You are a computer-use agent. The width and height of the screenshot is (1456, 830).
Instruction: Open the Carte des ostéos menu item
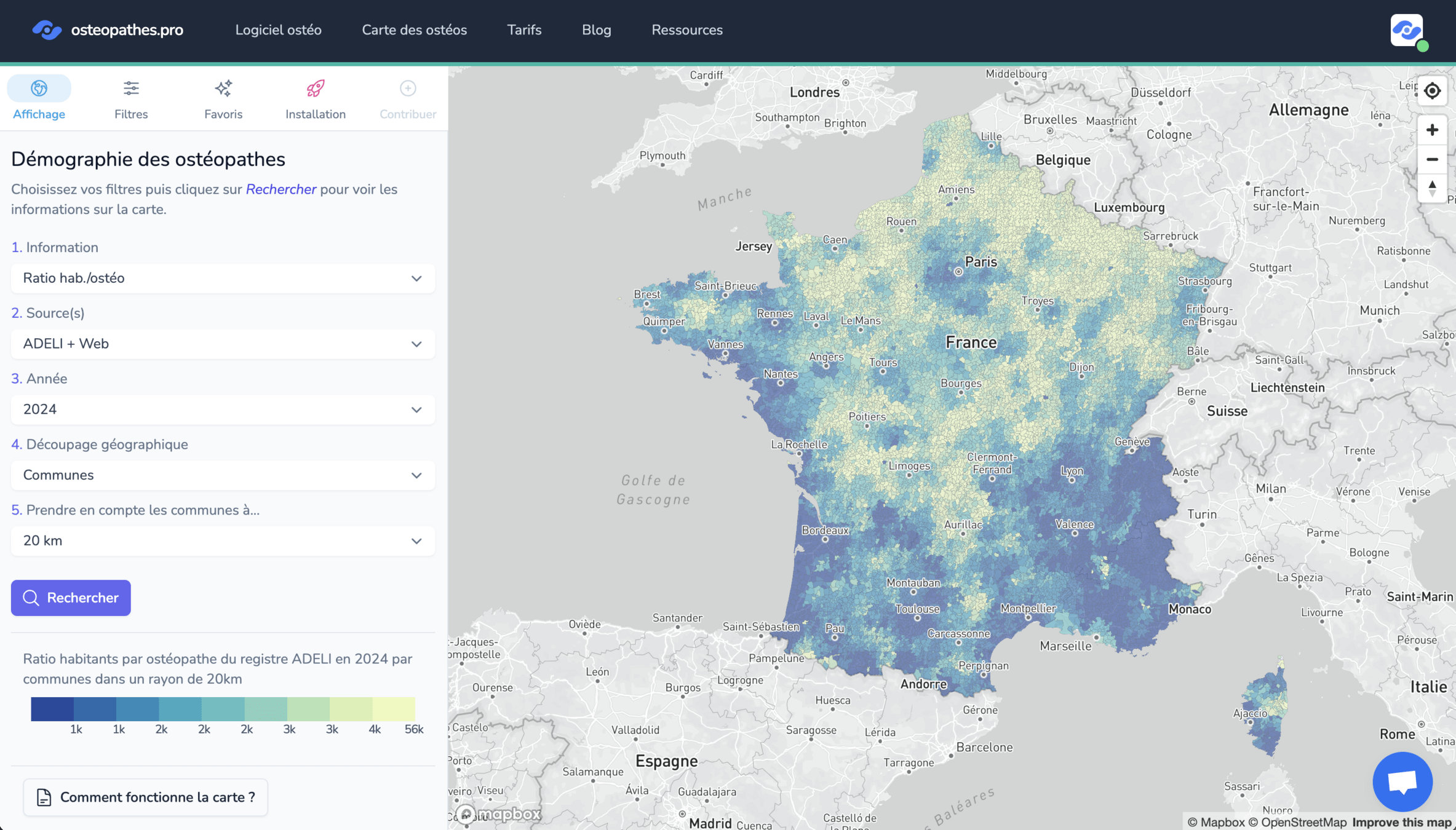pyautogui.click(x=414, y=30)
